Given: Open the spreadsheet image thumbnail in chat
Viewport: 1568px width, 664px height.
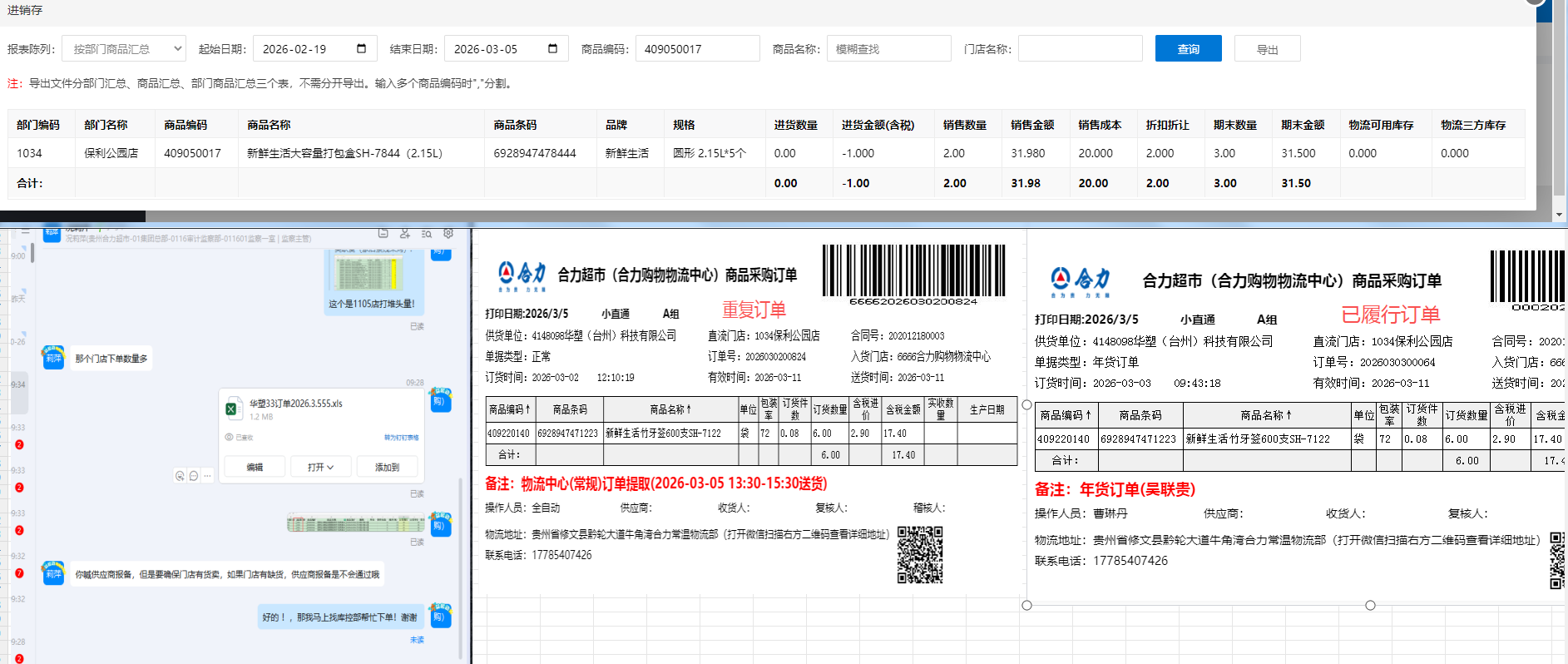Looking at the screenshot, I should [x=355, y=523].
